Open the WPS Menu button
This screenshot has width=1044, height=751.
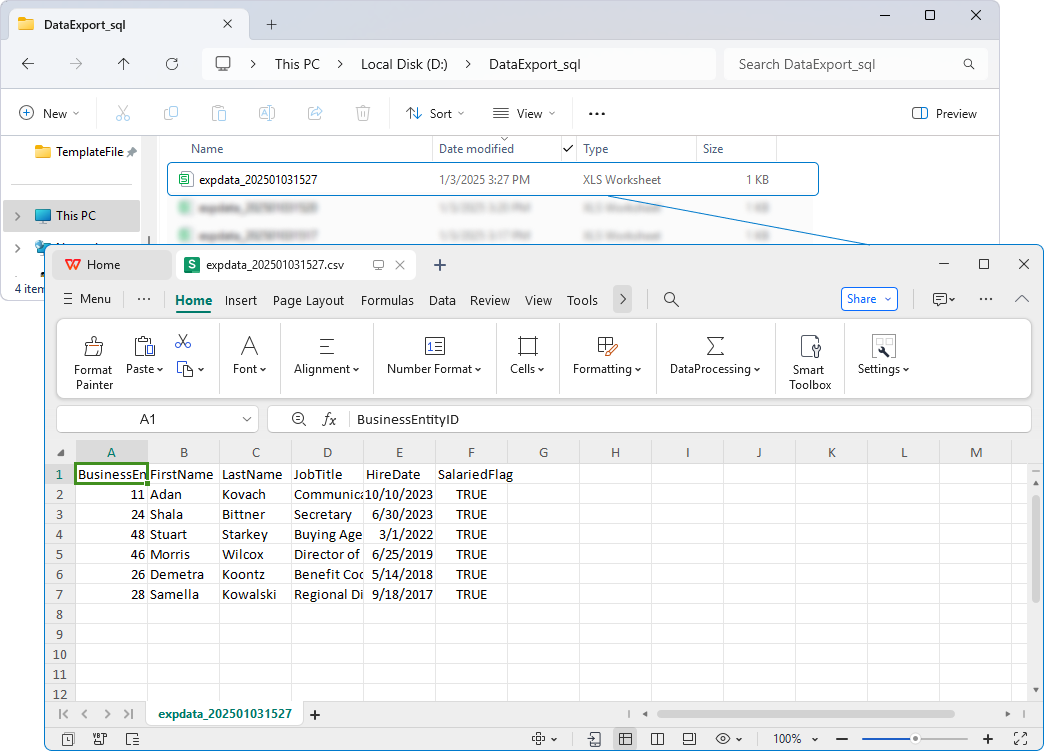(87, 299)
